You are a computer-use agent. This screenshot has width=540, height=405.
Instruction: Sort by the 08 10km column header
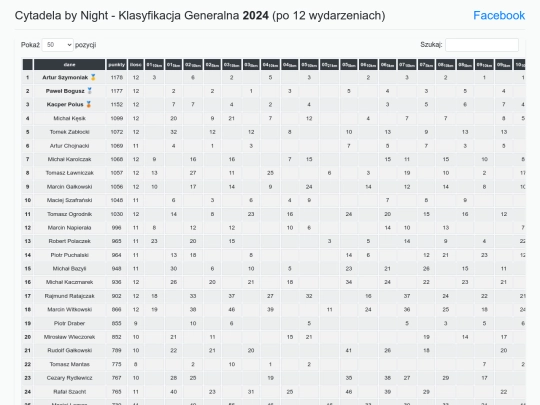[x=446, y=65]
